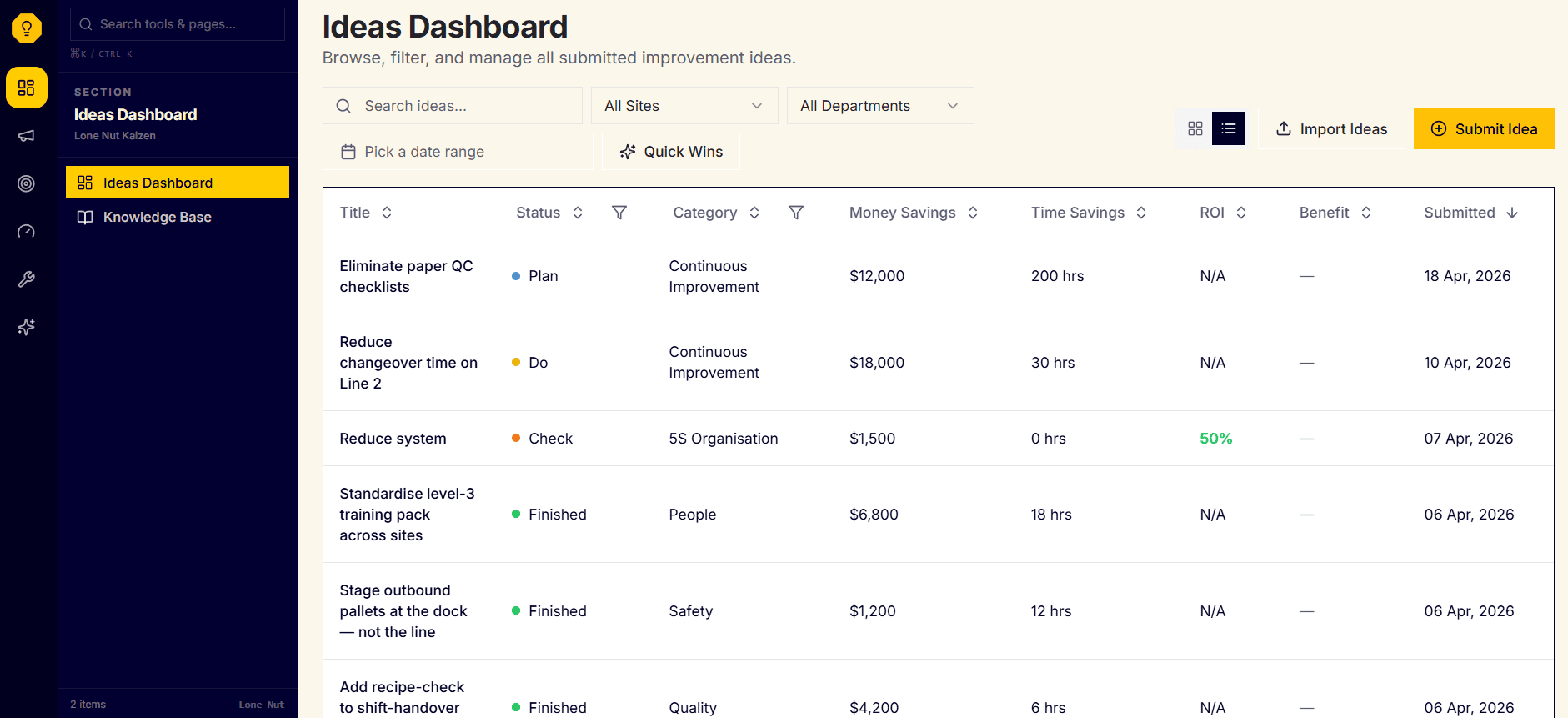Filter by Status funnel icon
The image size is (1568, 718).
[619, 213]
